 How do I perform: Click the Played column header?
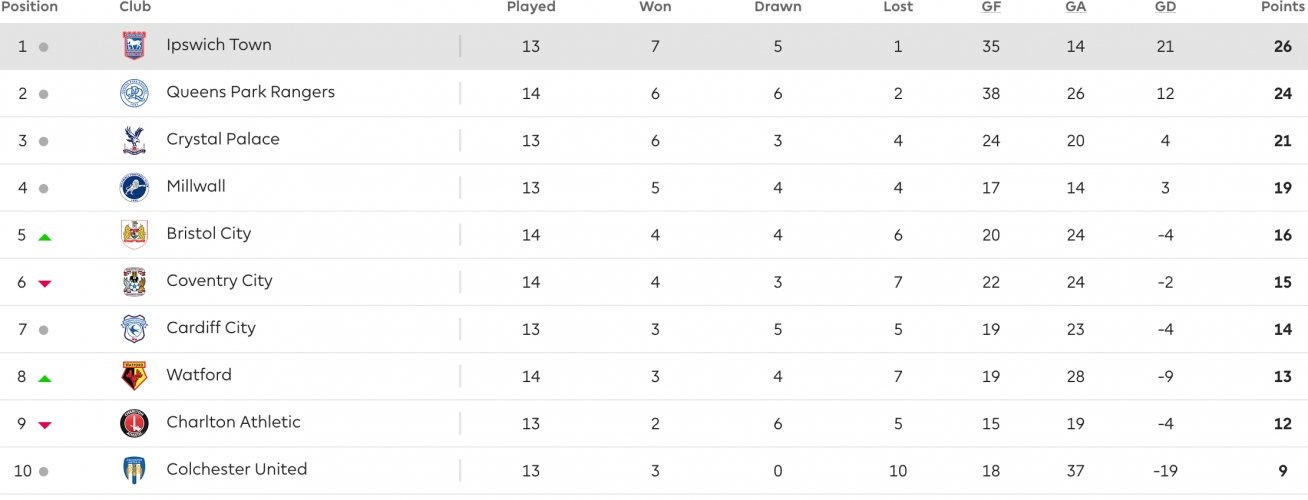531,7
